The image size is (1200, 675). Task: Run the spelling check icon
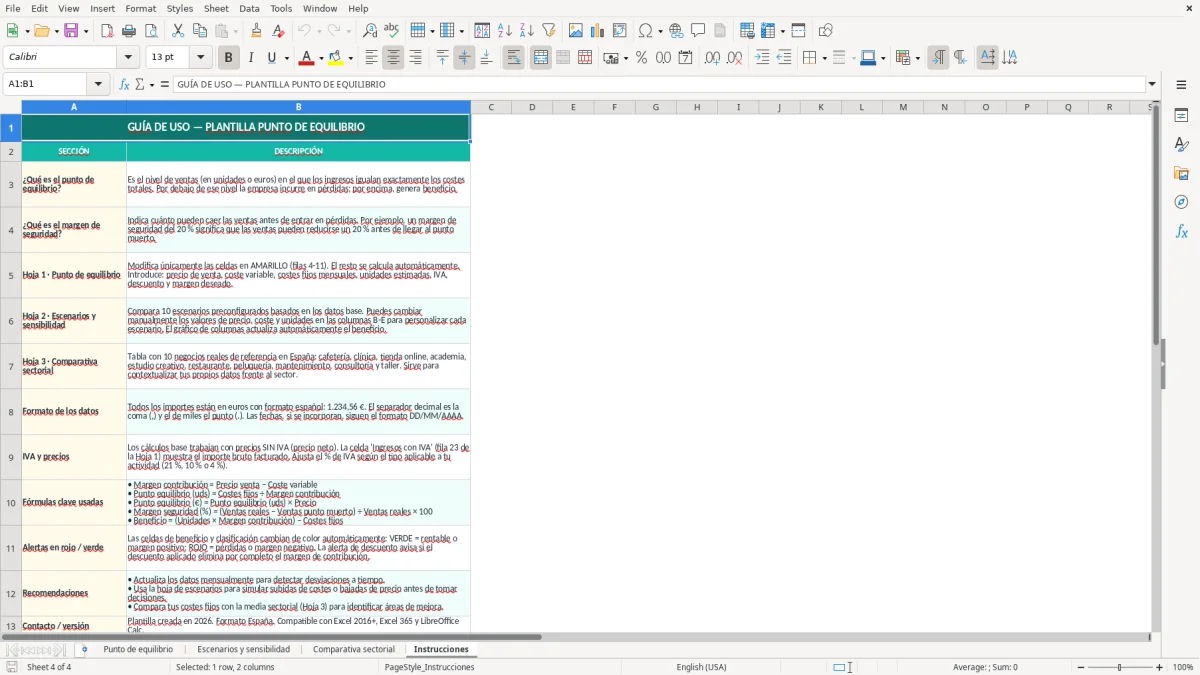click(392, 31)
